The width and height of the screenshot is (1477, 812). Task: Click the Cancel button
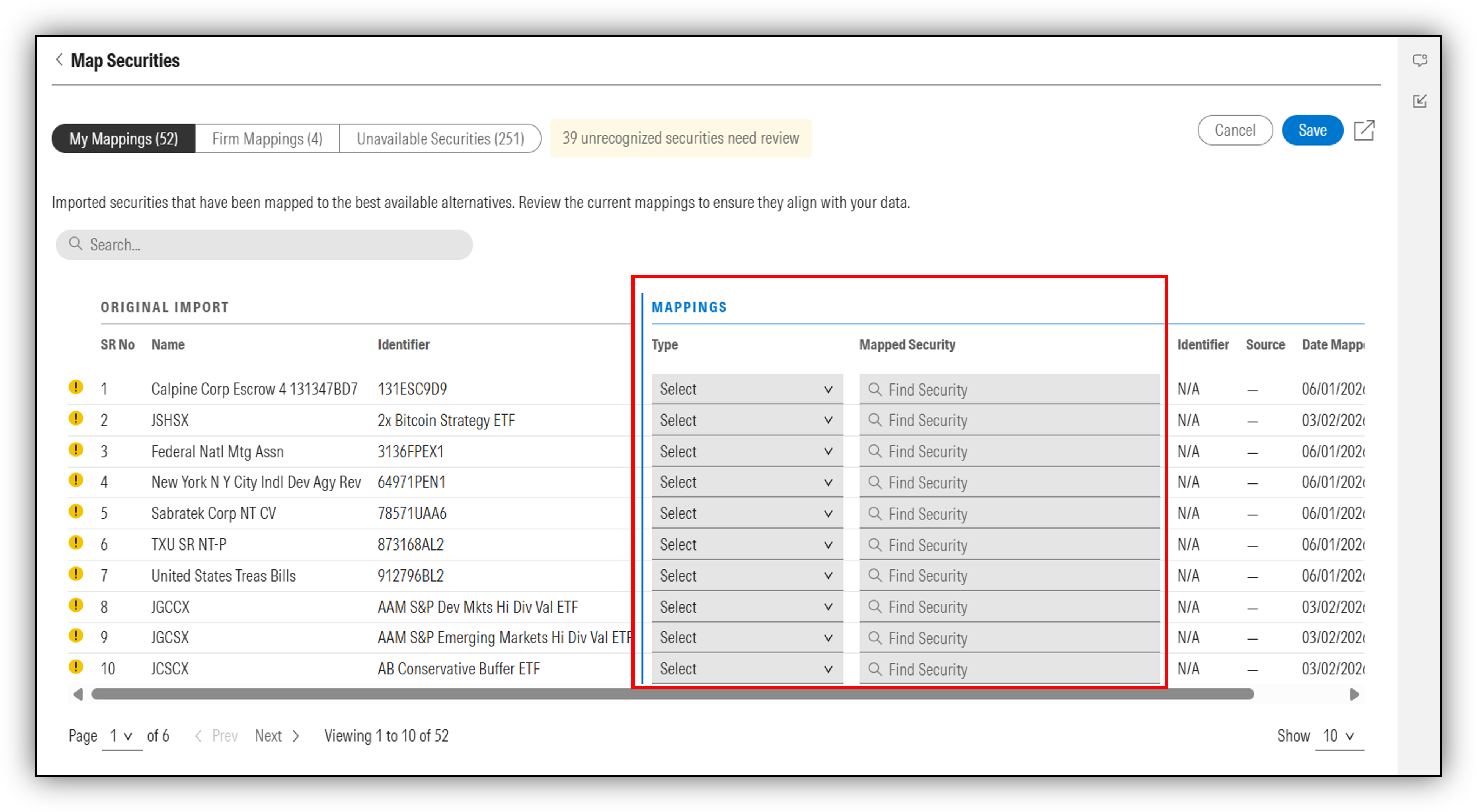click(1234, 130)
